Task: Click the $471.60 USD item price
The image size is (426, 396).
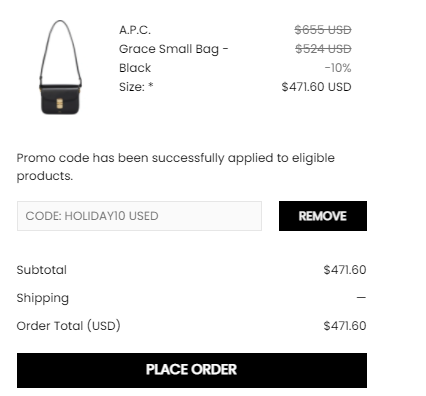Action: click(316, 87)
